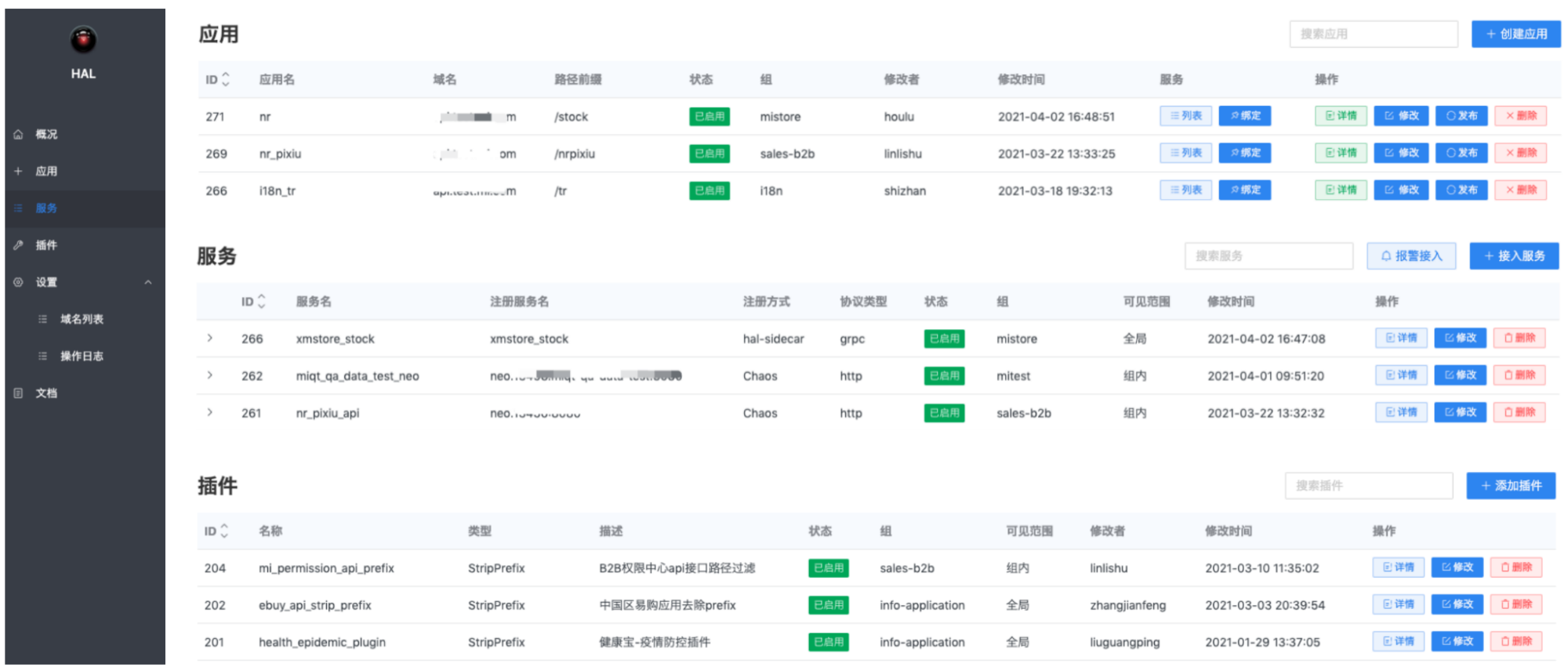Select 域名列表 in the sidebar
This screenshot has height=667, width=1568.
82,319
